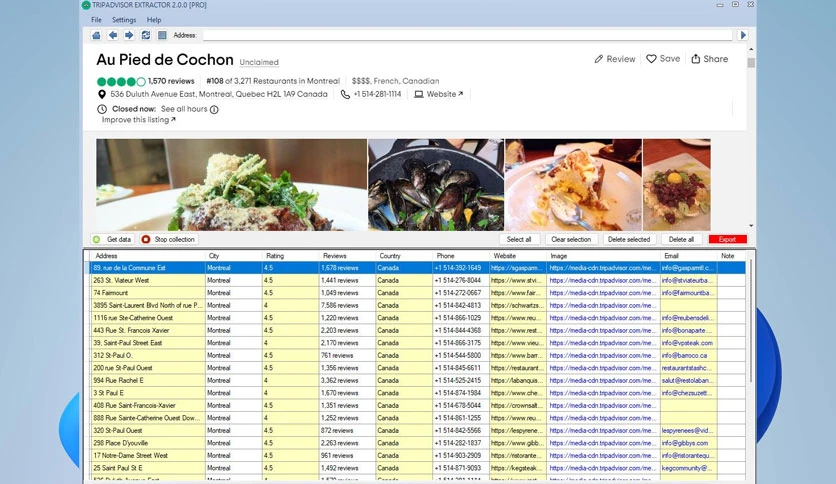Click the Save heart icon
This screenshot has width=836, height=484.
651,59
